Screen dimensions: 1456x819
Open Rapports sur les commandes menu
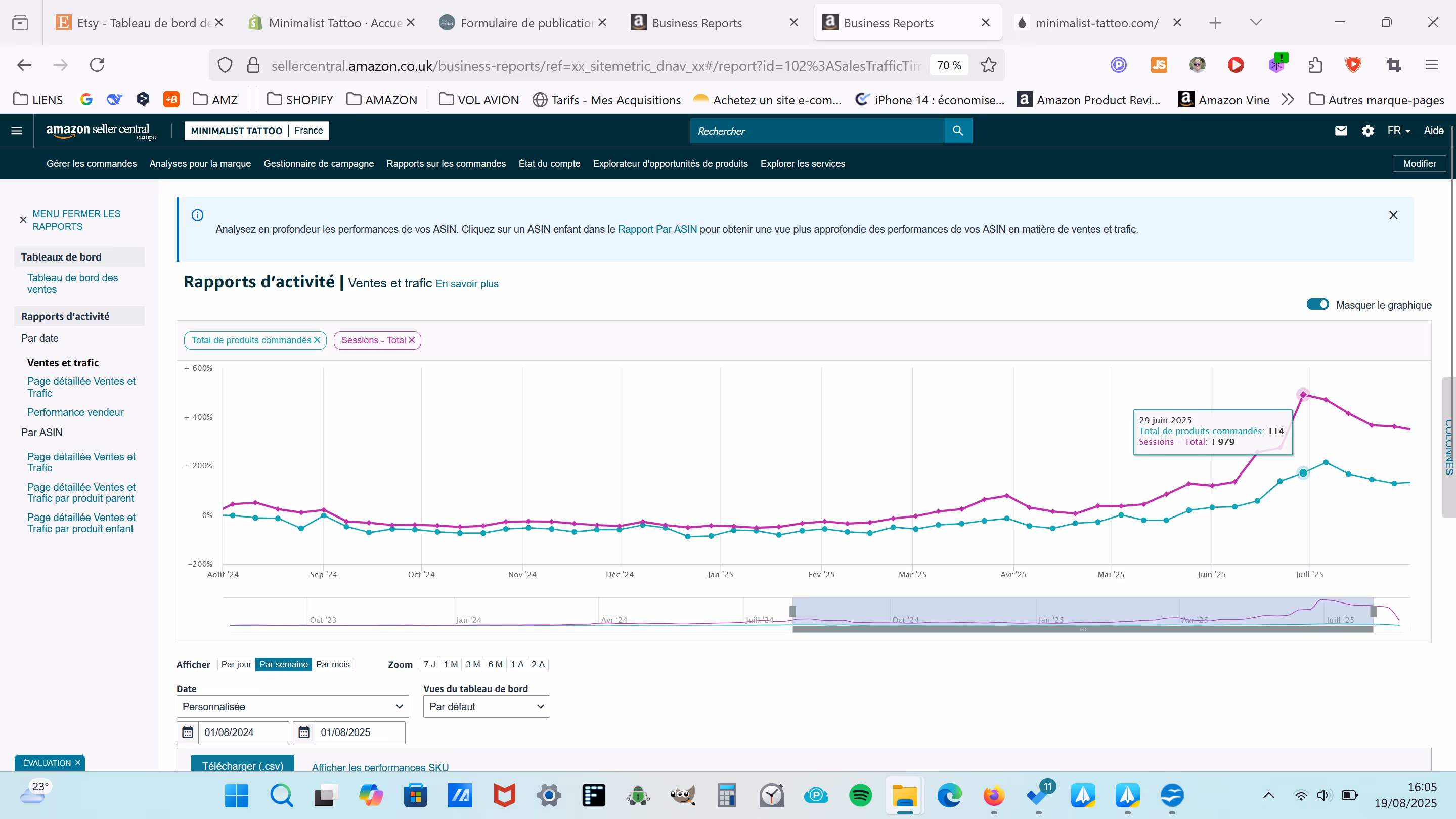(x=446, y=164)
